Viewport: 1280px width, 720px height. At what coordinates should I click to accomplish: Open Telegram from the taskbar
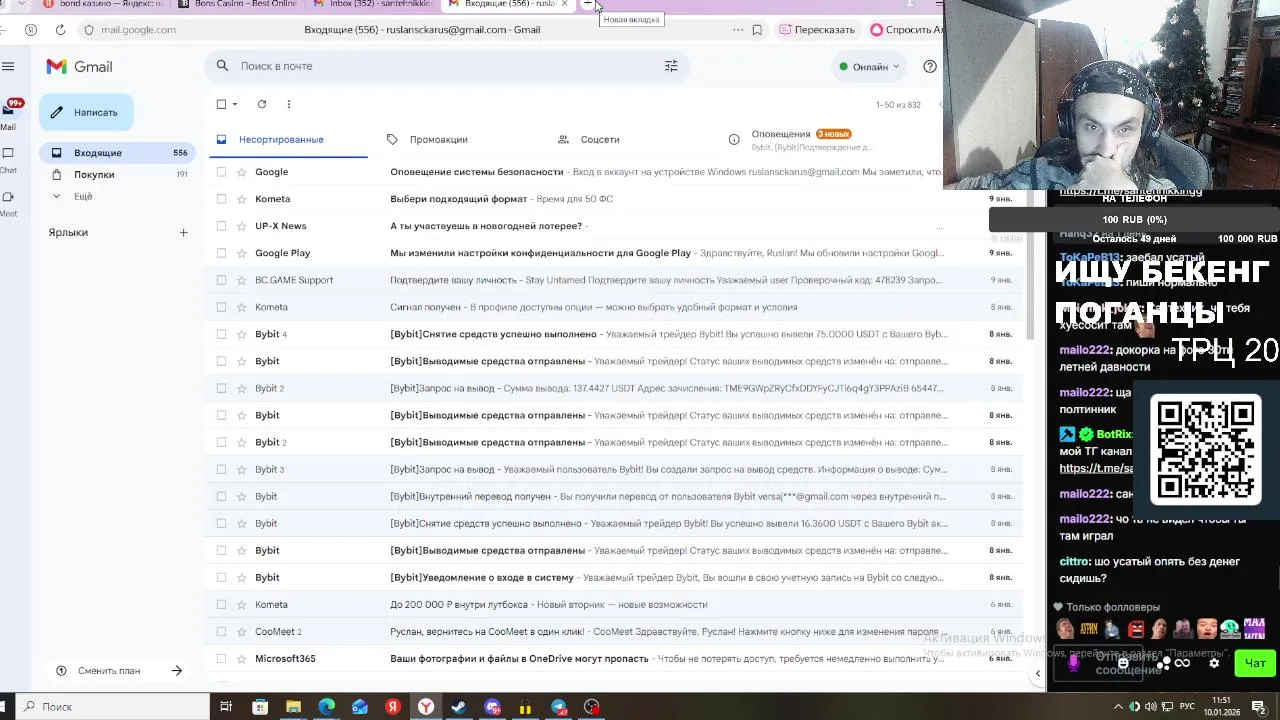(x=559, y=707)
